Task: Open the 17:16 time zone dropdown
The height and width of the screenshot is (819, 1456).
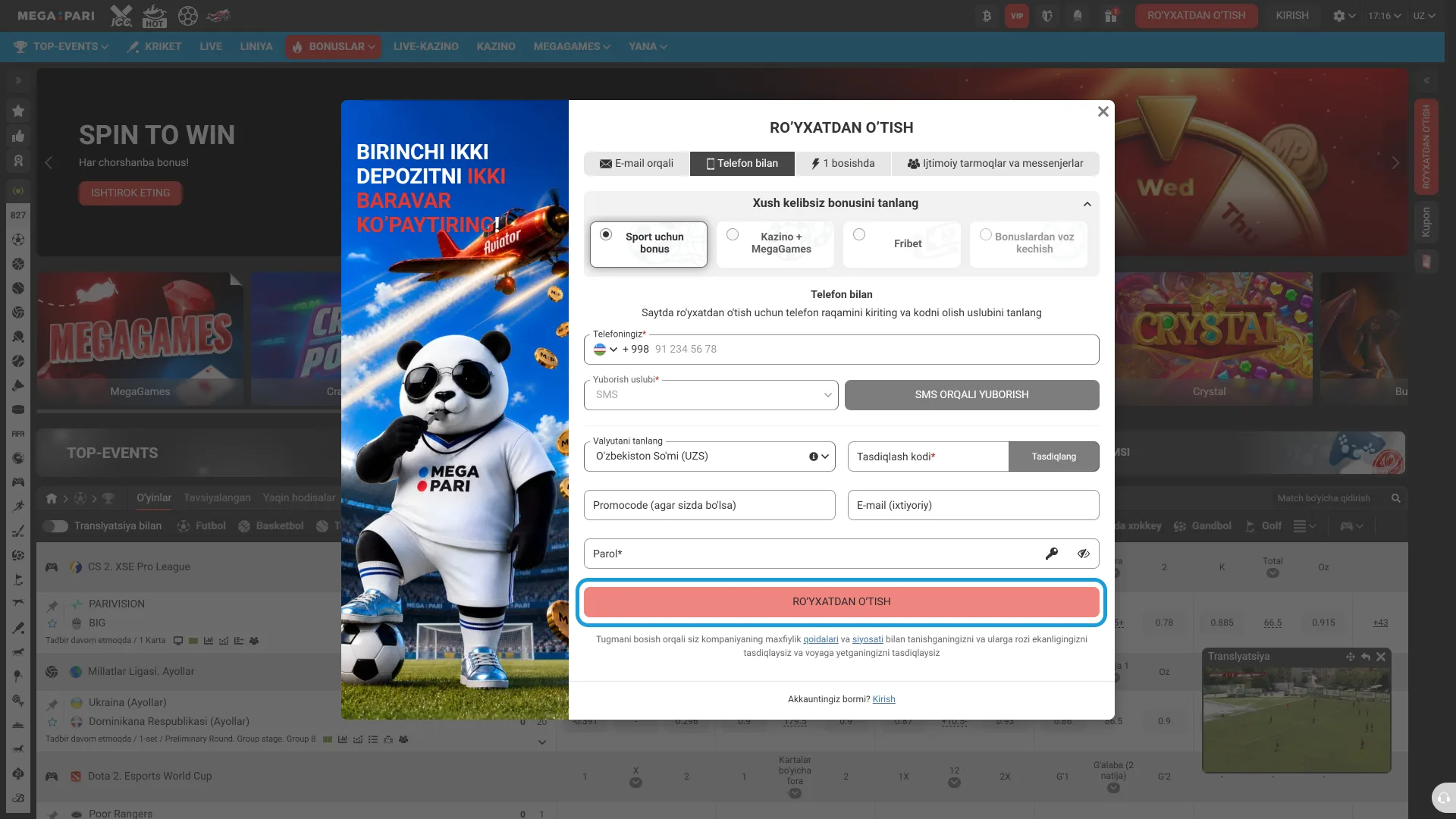Action: click(x=1384, y=16)
